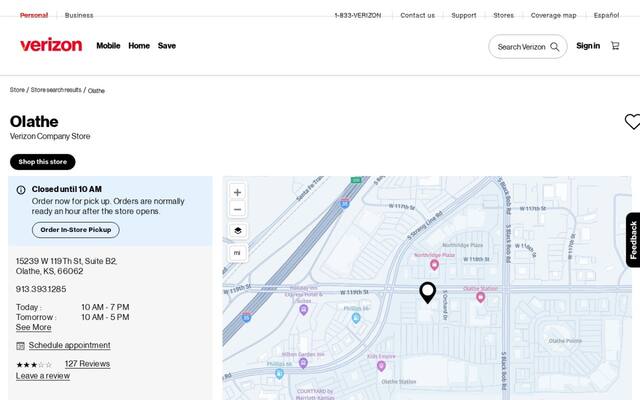Click Order In-Store Pickup button

click(76, 230)
